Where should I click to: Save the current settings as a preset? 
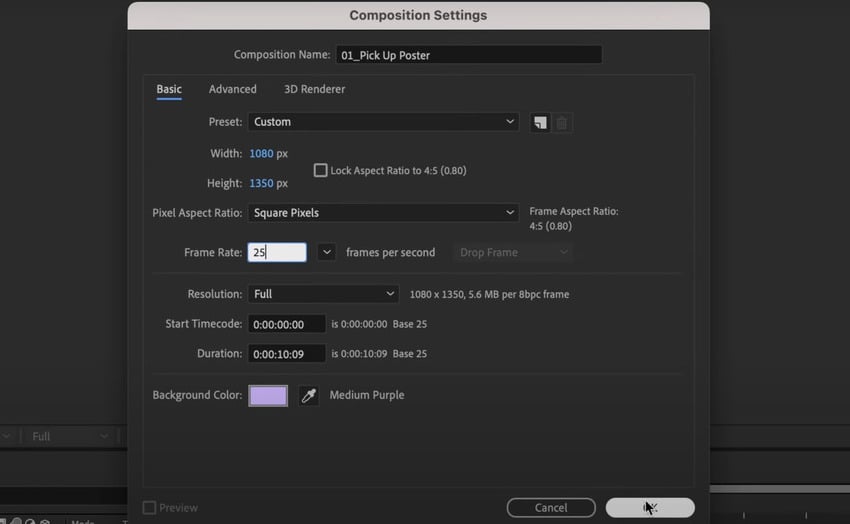click(x=540, y=122)
